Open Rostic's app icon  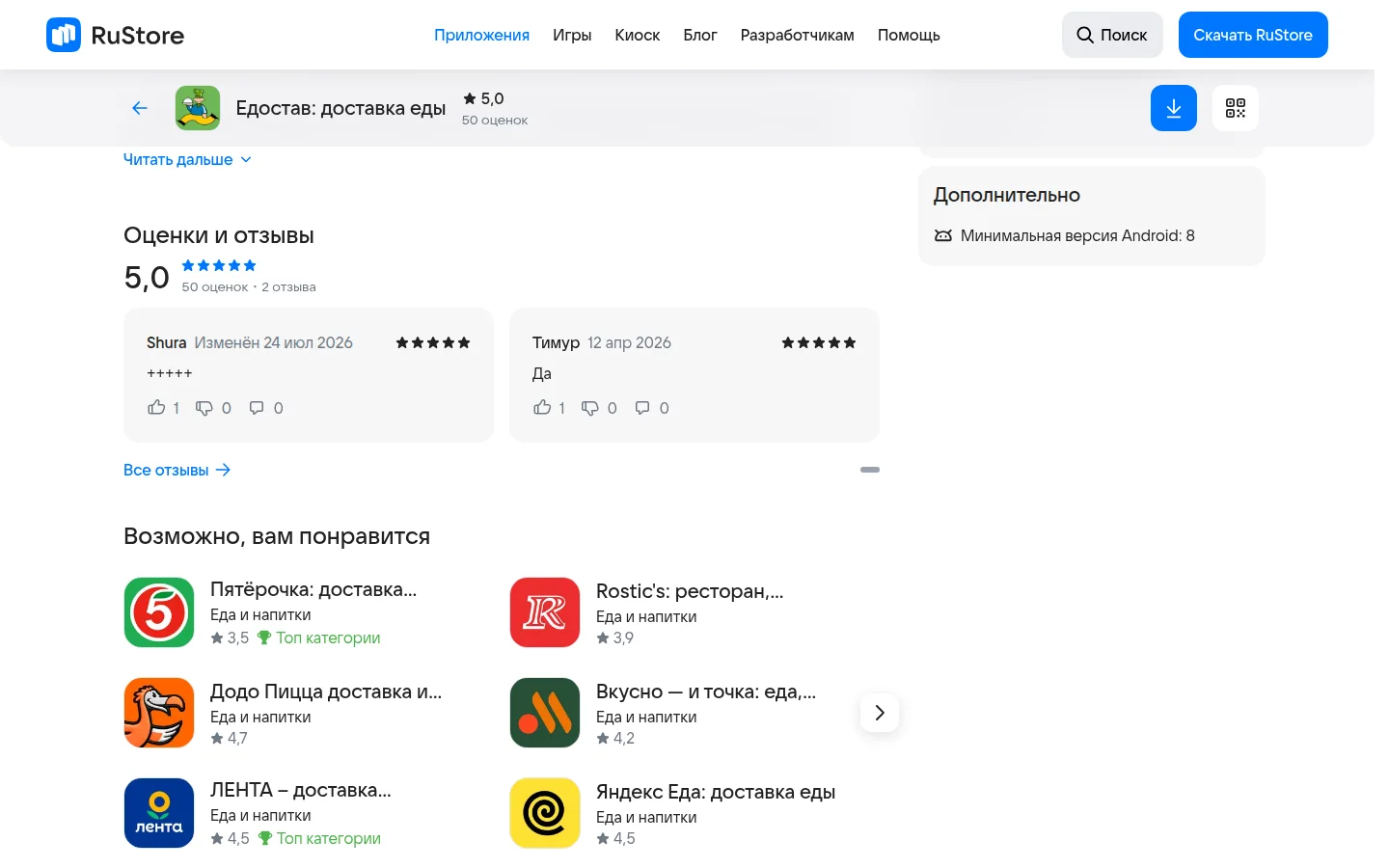pos(545,612)
